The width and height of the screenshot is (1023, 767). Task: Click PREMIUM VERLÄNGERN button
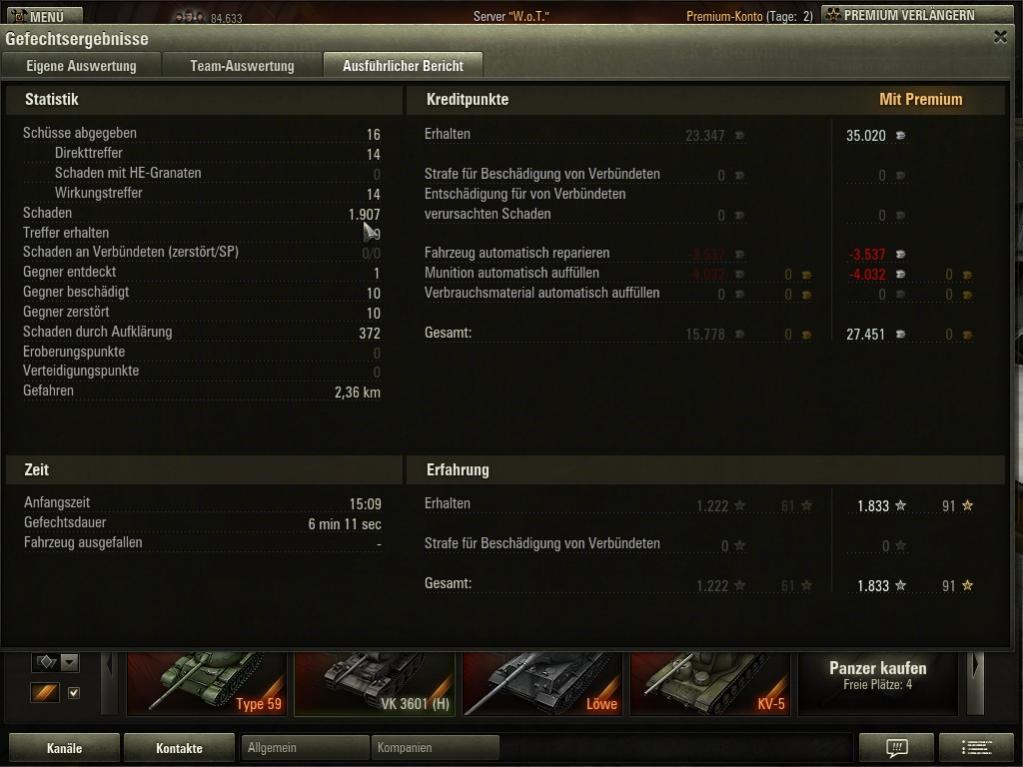tap(900, 15)
